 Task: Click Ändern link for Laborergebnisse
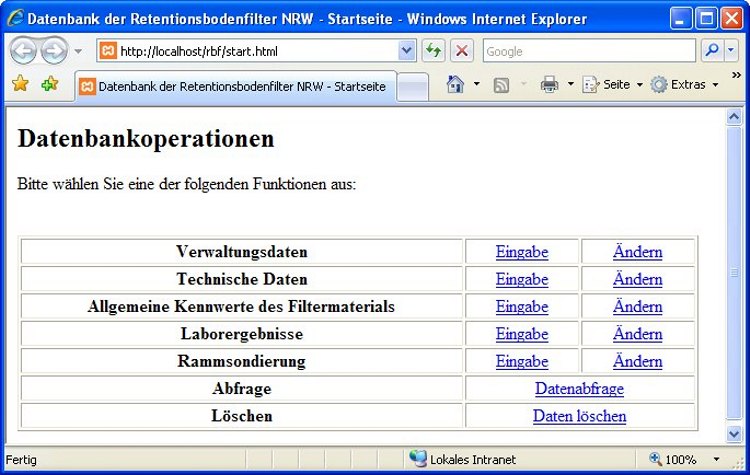(x=637, y=334)
